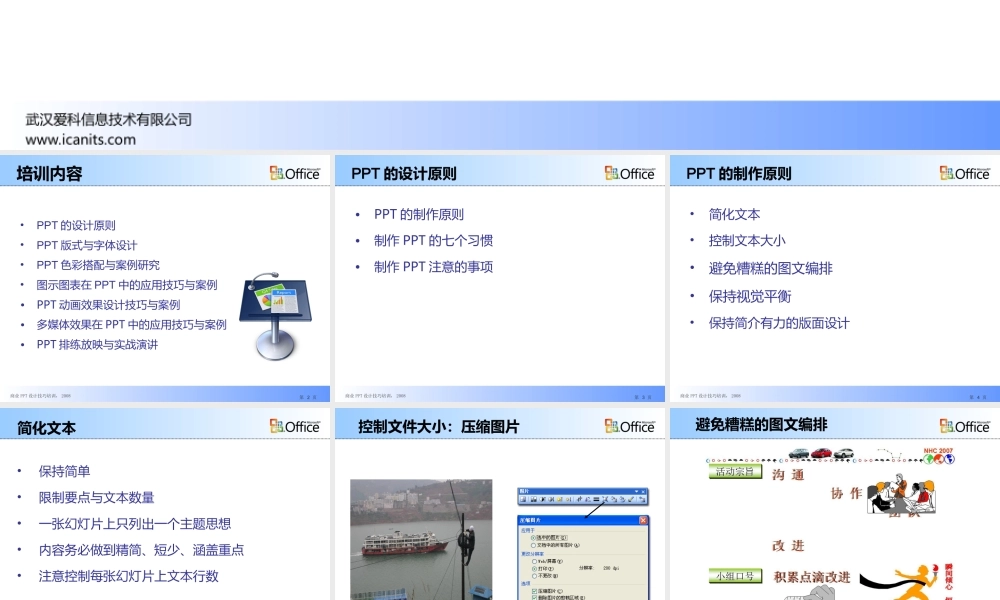The height and width of the screenshot is (600, 1000).
Task: Click the Office logo on 控制文件大小 slide
Action: click(629, 426)
